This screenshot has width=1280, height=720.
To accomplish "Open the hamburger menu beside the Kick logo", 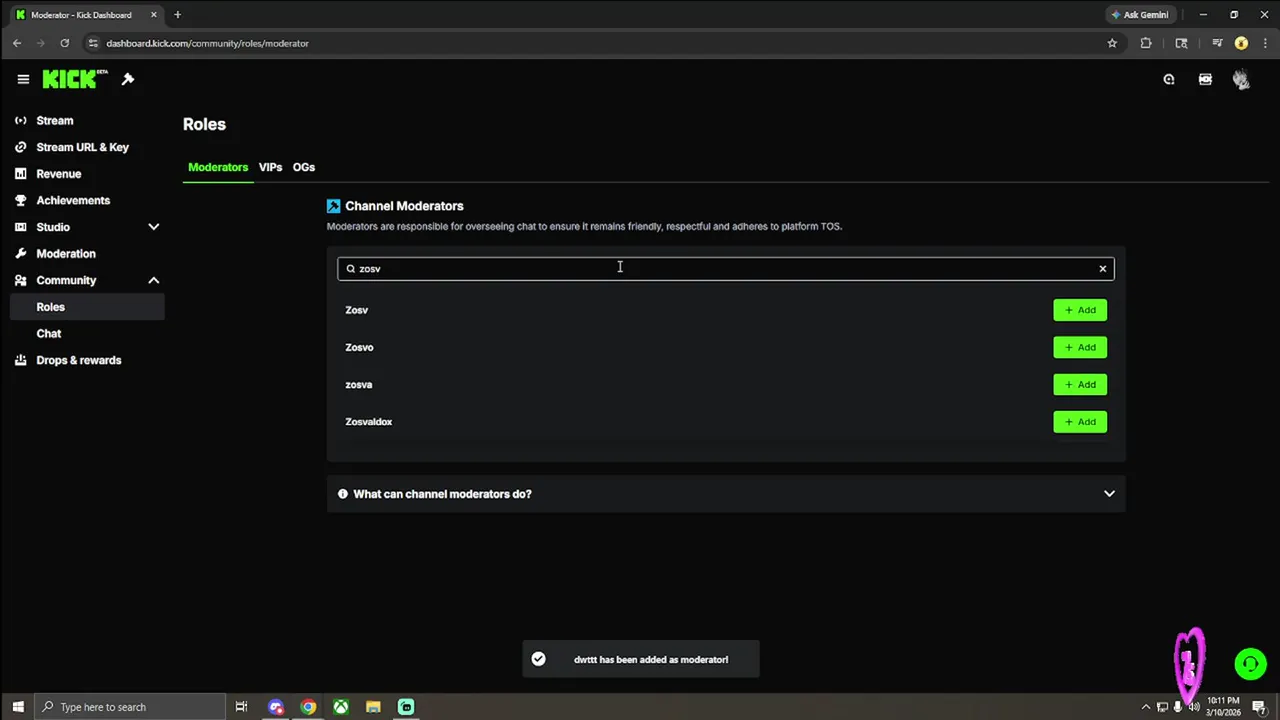I will (23, 80).
